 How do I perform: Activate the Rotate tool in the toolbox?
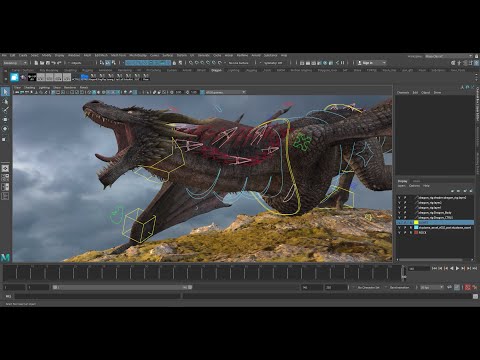[5, 129]
